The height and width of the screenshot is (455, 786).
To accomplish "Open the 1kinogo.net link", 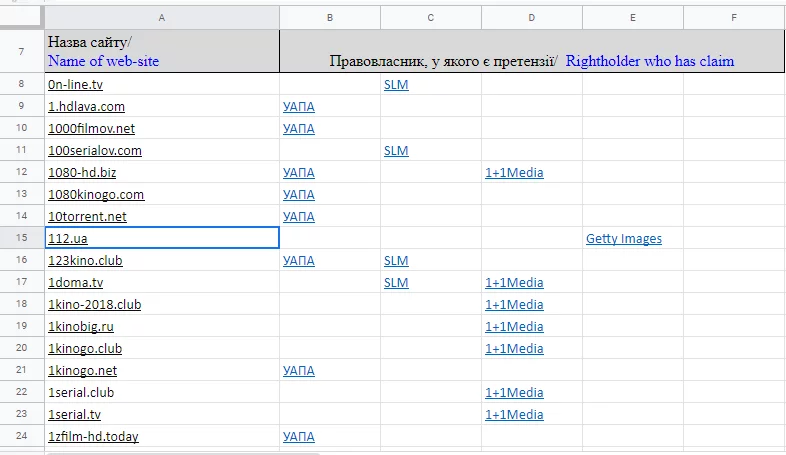I will (x=83, y=371).
